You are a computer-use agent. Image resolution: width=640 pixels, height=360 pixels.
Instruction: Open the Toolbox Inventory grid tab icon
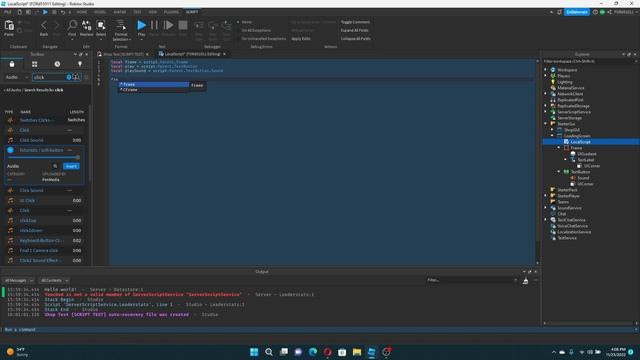click(x=35, y=64)
